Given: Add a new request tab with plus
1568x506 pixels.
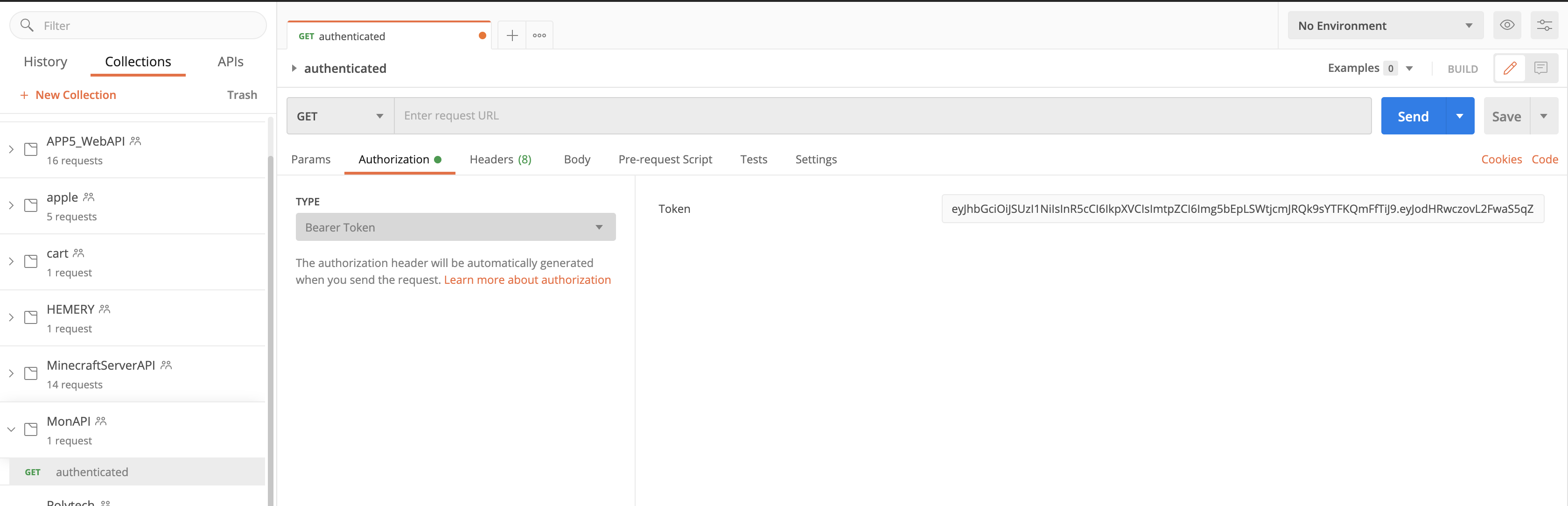Looking at the screenshot, I should (512, 35).
